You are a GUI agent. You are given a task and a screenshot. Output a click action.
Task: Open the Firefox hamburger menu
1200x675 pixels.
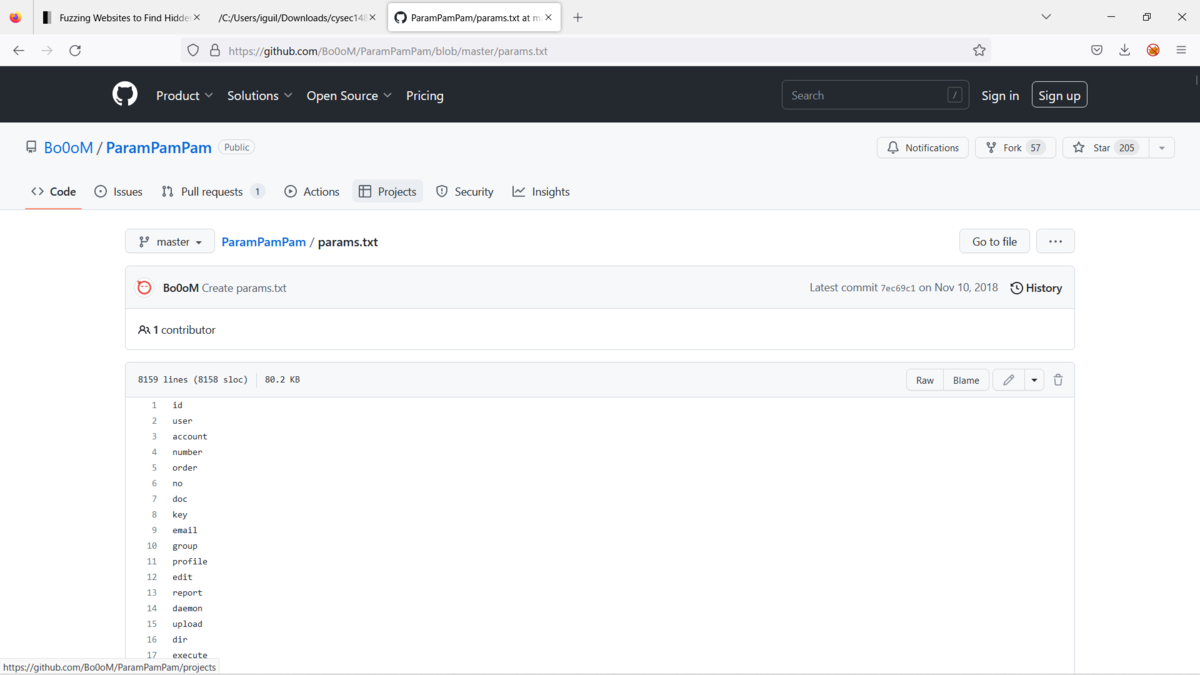(1181, 50)
